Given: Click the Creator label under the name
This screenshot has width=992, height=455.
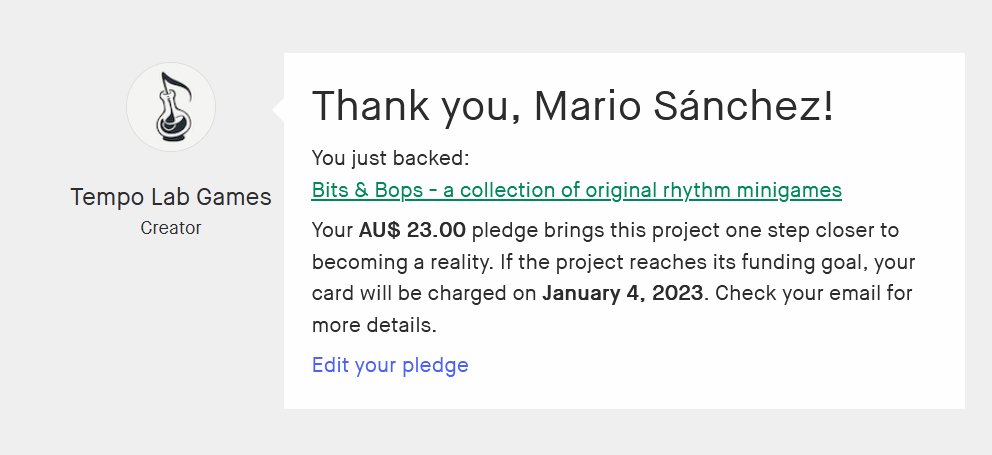Looking at the screenshot, I should [171, 228].
